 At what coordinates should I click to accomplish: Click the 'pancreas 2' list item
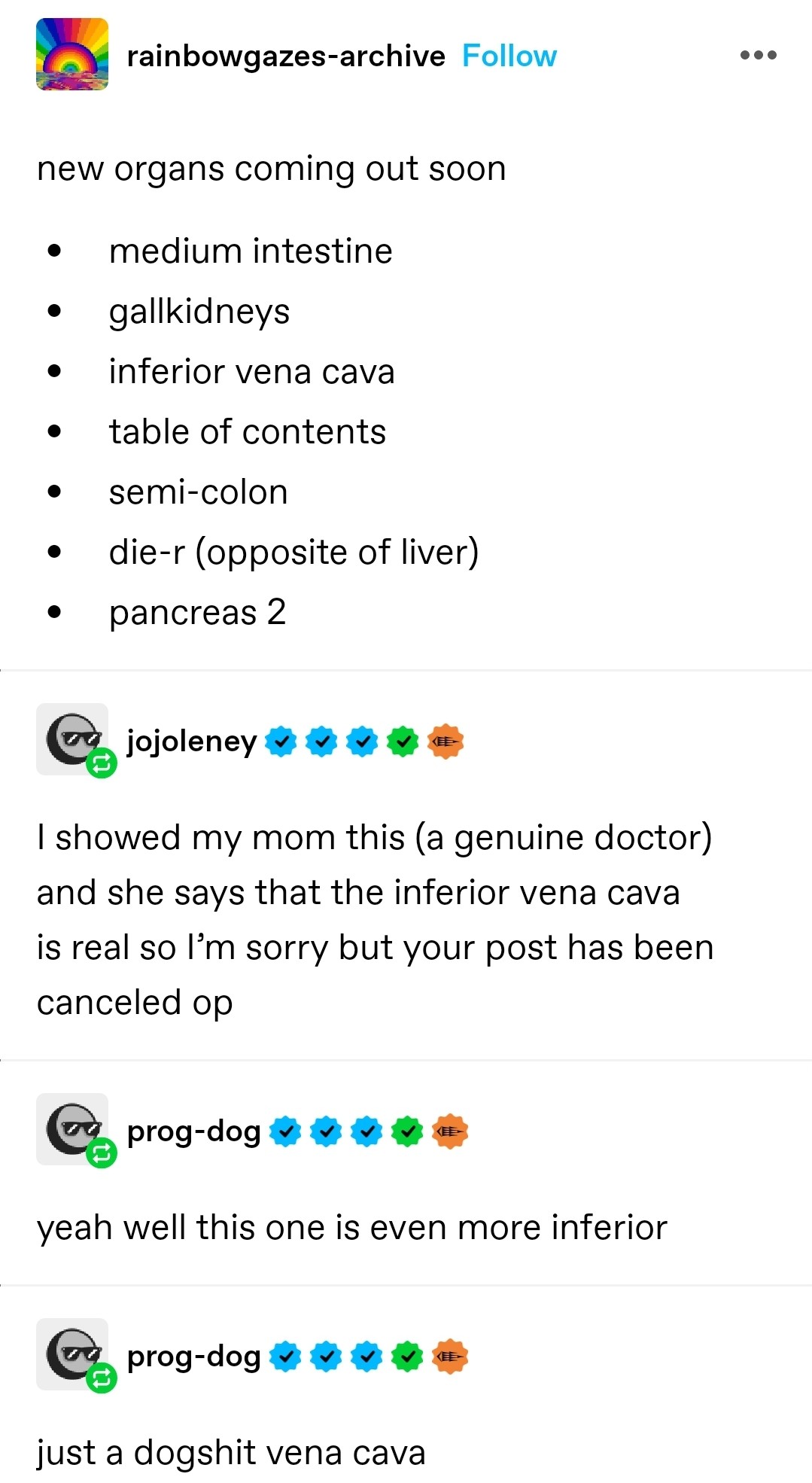197,612
